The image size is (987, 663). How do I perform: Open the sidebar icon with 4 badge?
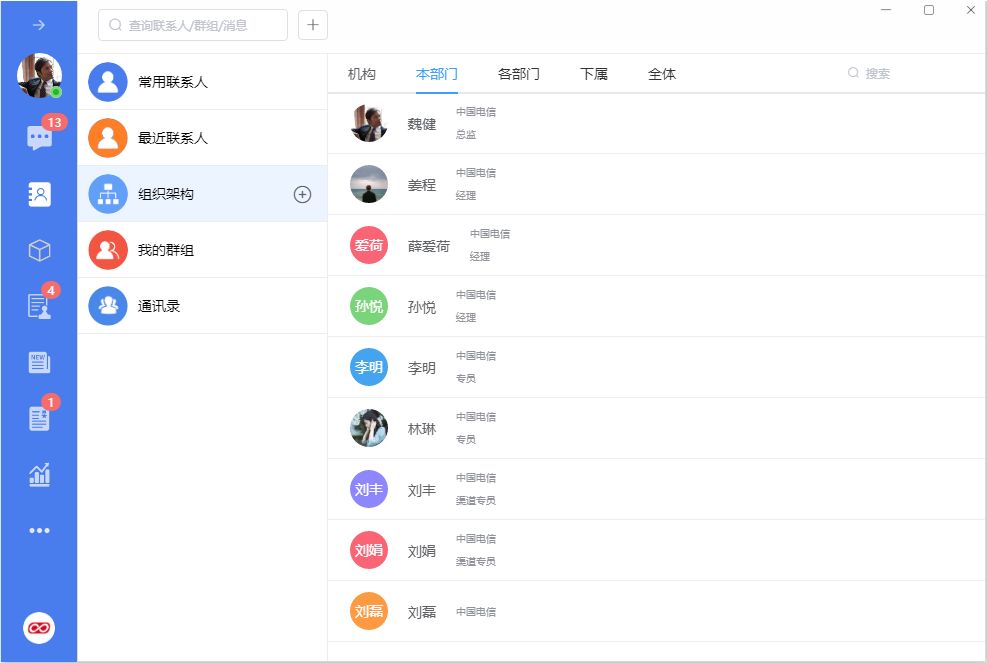point(39,306)
